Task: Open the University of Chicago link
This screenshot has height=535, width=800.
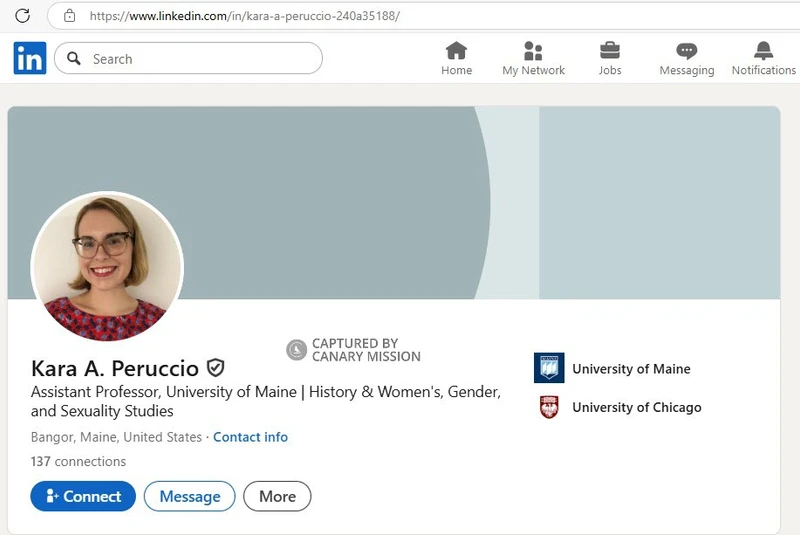Action: [637, 407]
